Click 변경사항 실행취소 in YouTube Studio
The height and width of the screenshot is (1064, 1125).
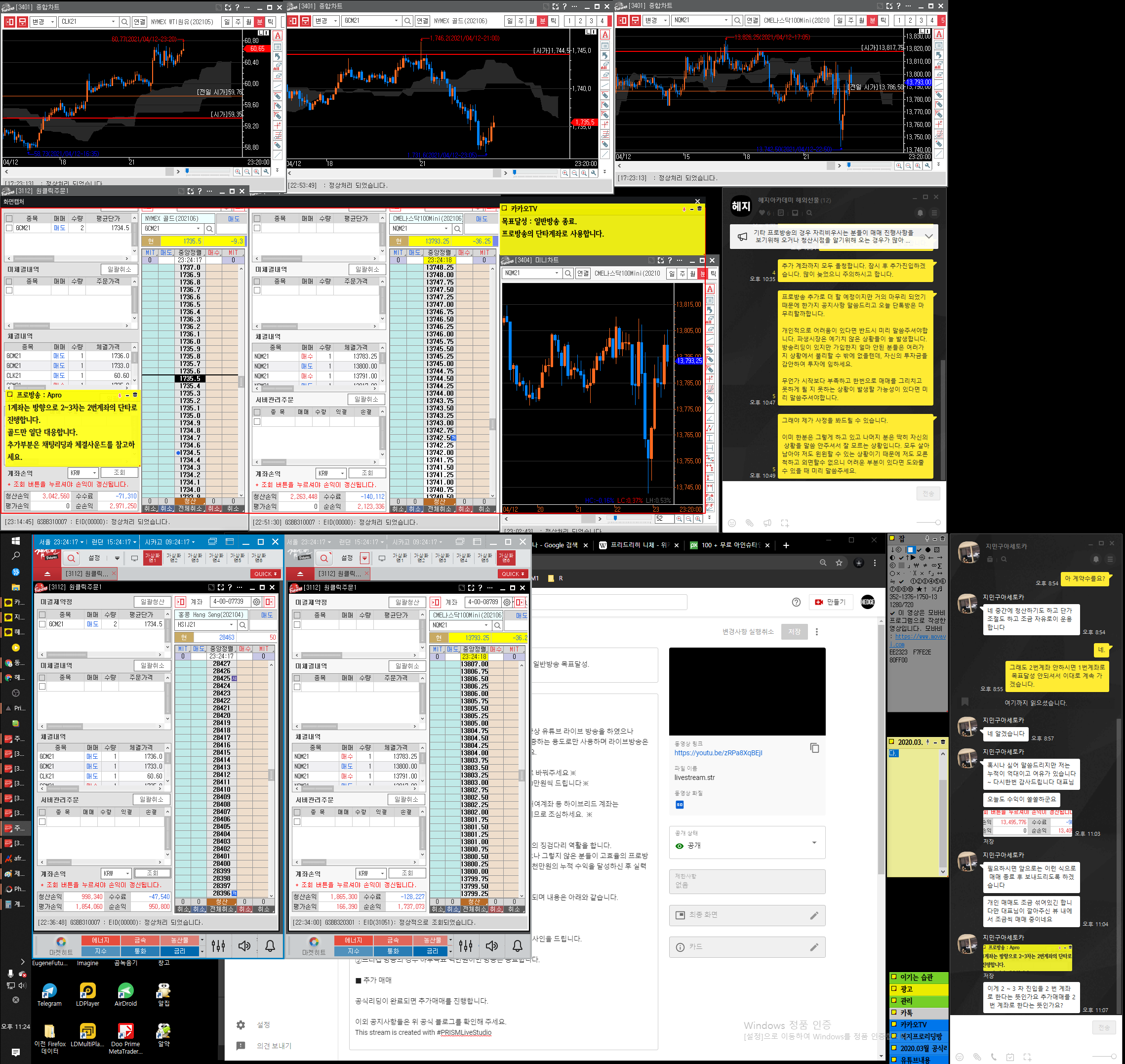pyautogui.click(x=747, y=632)
